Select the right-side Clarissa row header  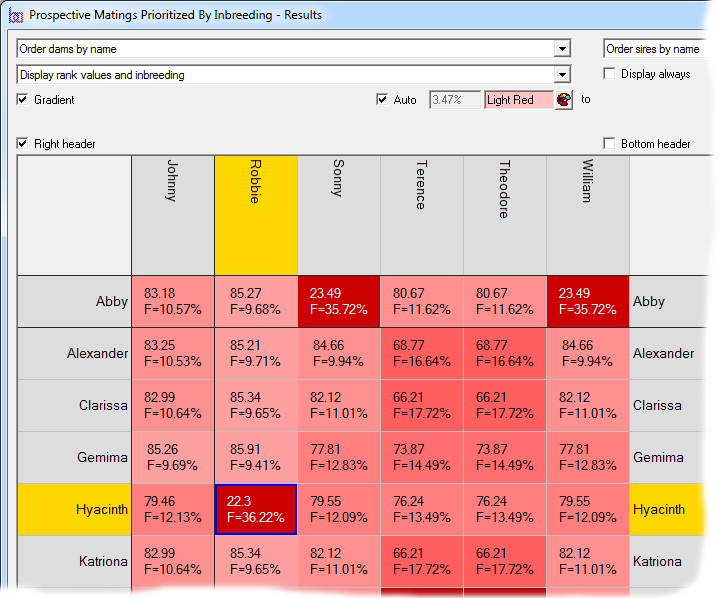point(669,405)
